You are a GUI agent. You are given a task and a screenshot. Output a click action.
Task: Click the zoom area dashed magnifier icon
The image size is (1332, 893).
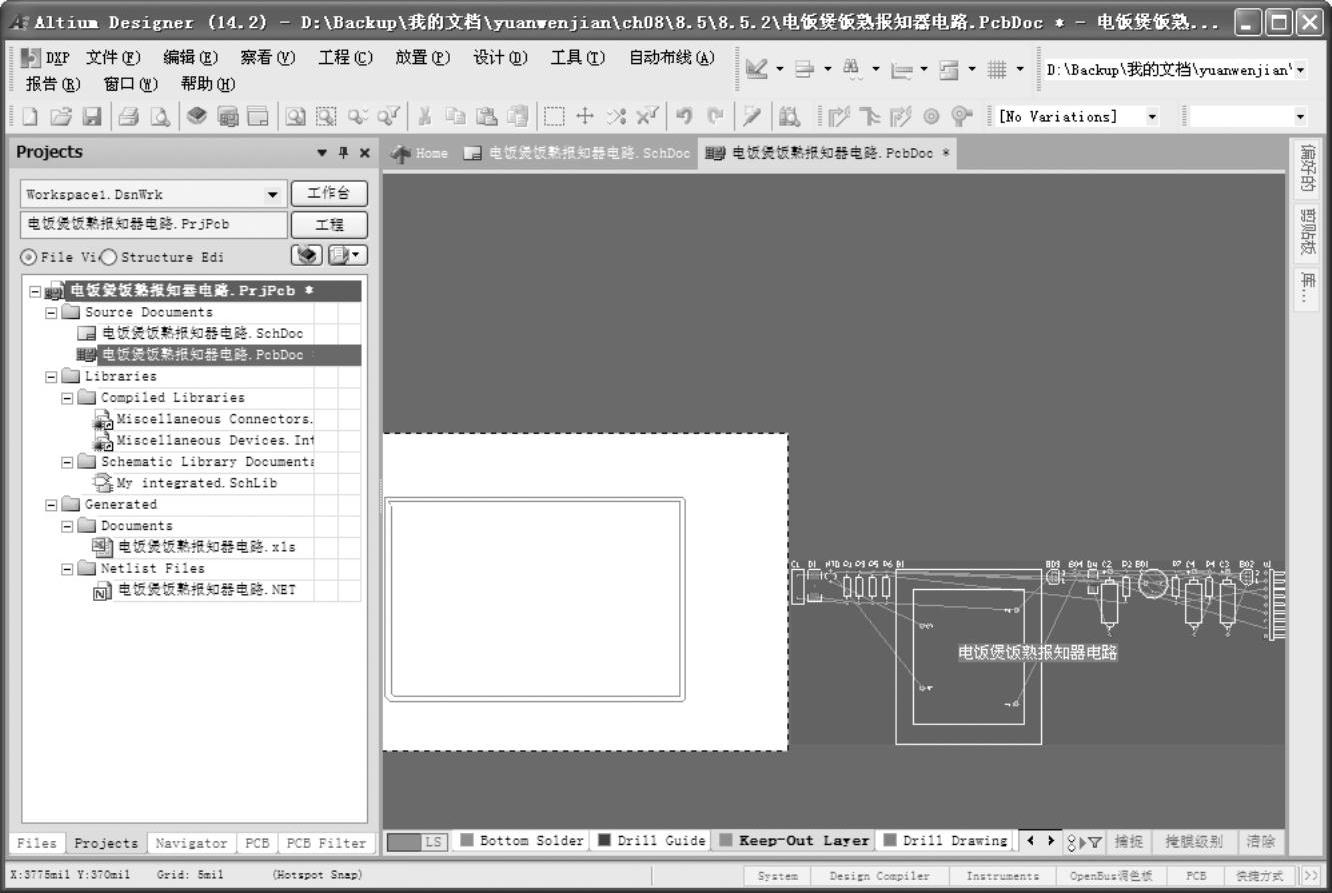pyautogui.click(x=326, y=117)
